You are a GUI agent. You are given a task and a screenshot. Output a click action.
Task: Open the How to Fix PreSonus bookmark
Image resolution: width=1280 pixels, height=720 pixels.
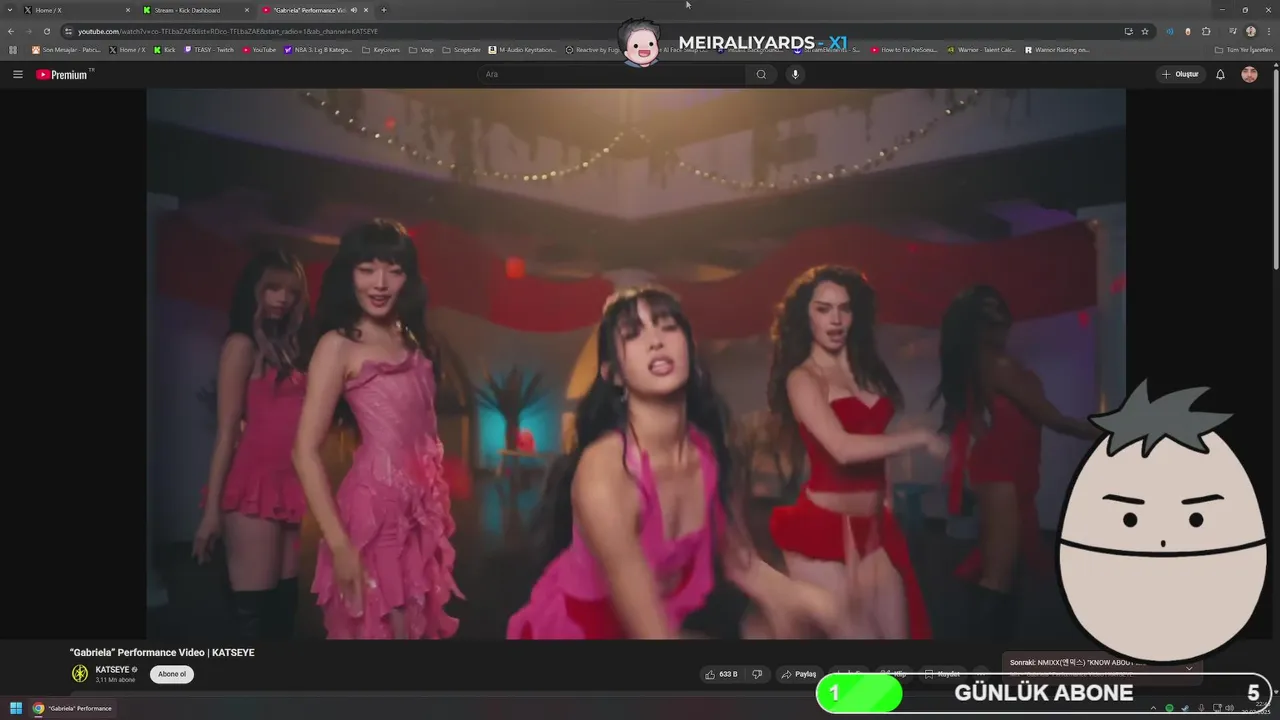coord(905,49)
